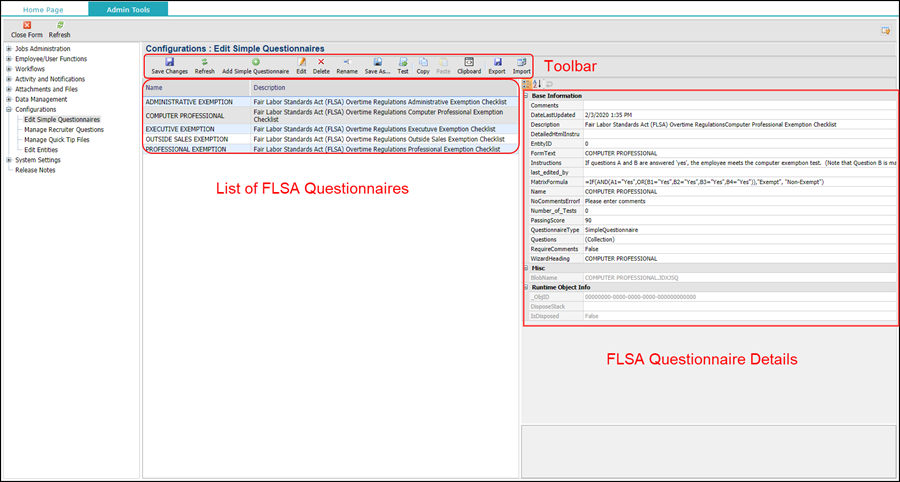This screenshot has height=482, width=900.
Task: Click the DateLastUpdated 2/3/2020 value
Action: point(740,115)
